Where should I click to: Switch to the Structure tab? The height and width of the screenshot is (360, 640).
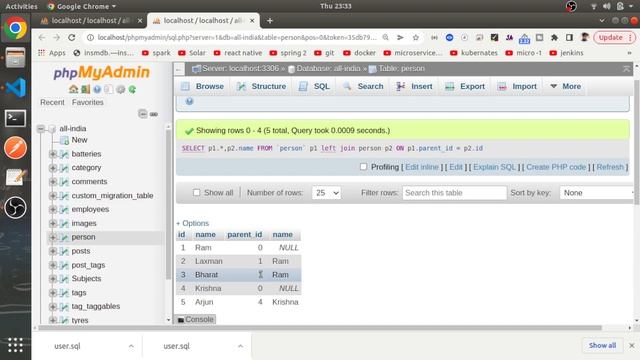point(262,86)
